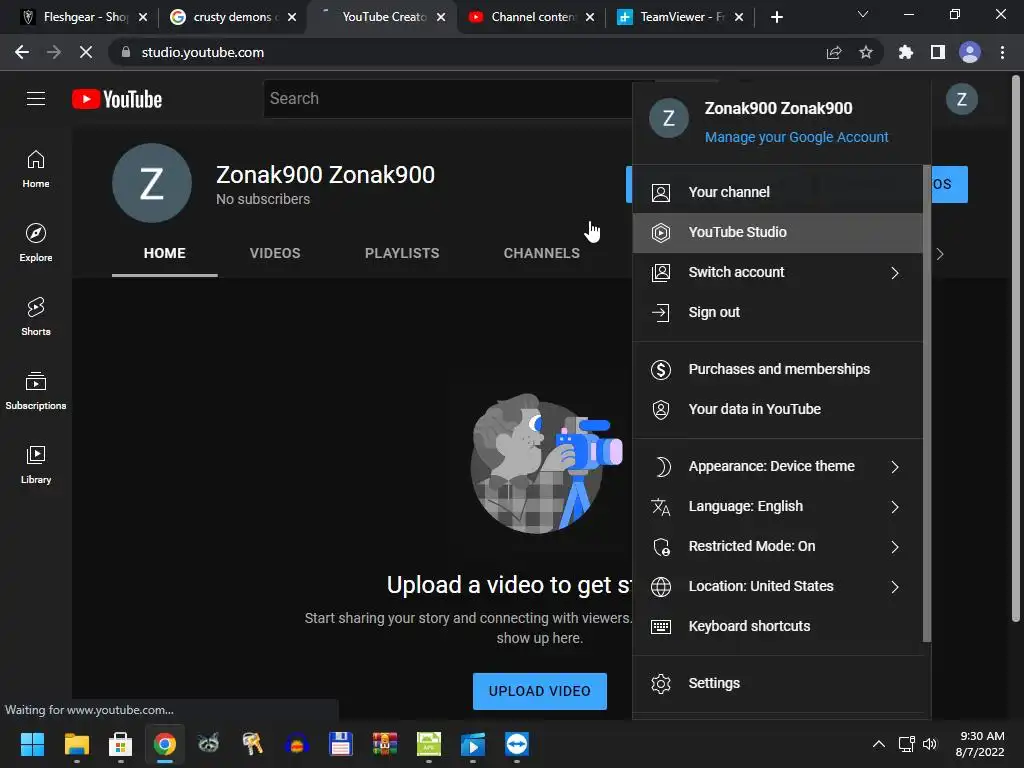Close the YouTube Creator browser tab
Image resolution: width=1024 pixels, height=768 pixels.
coord(441,17)
